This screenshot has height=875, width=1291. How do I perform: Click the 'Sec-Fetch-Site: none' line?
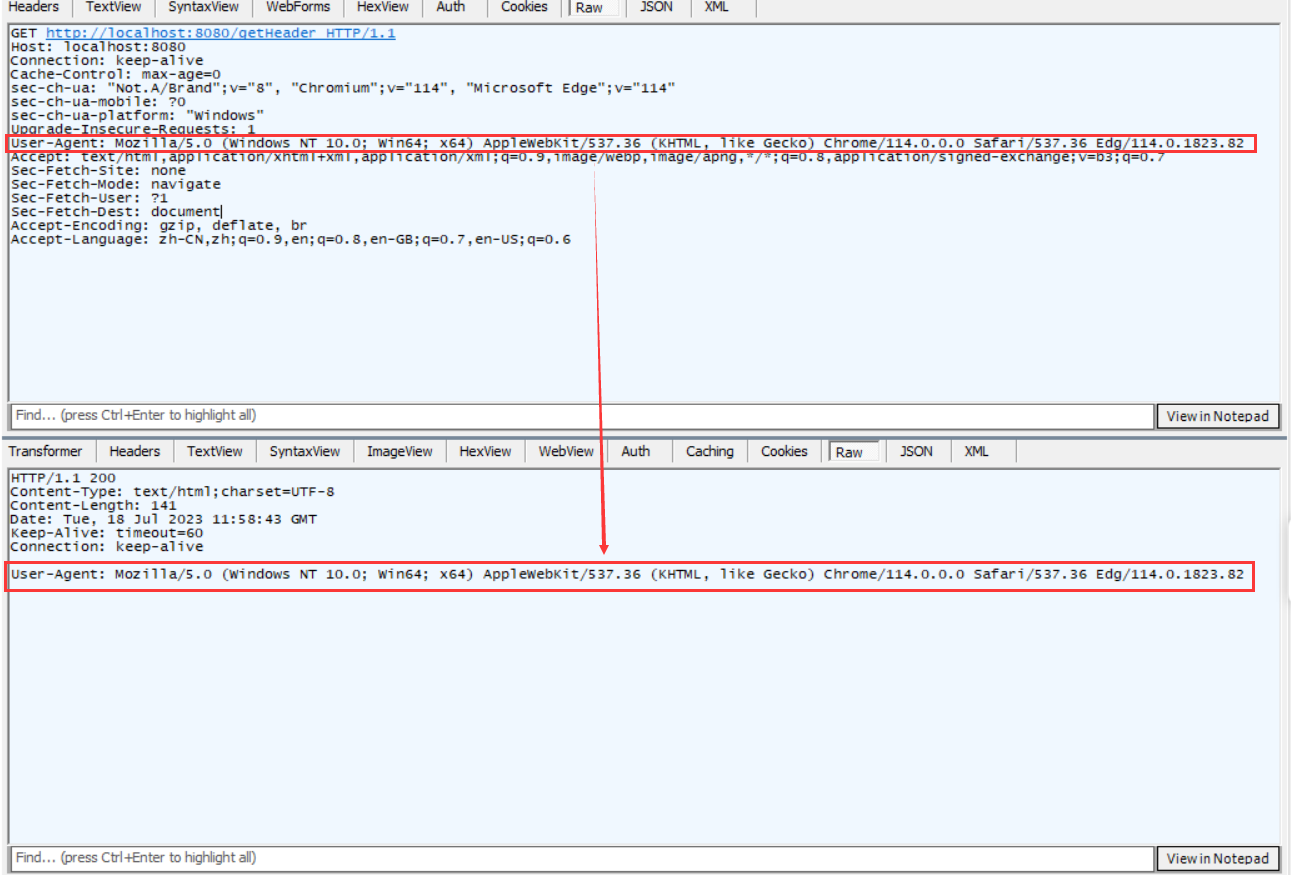(x=98, y=171)
